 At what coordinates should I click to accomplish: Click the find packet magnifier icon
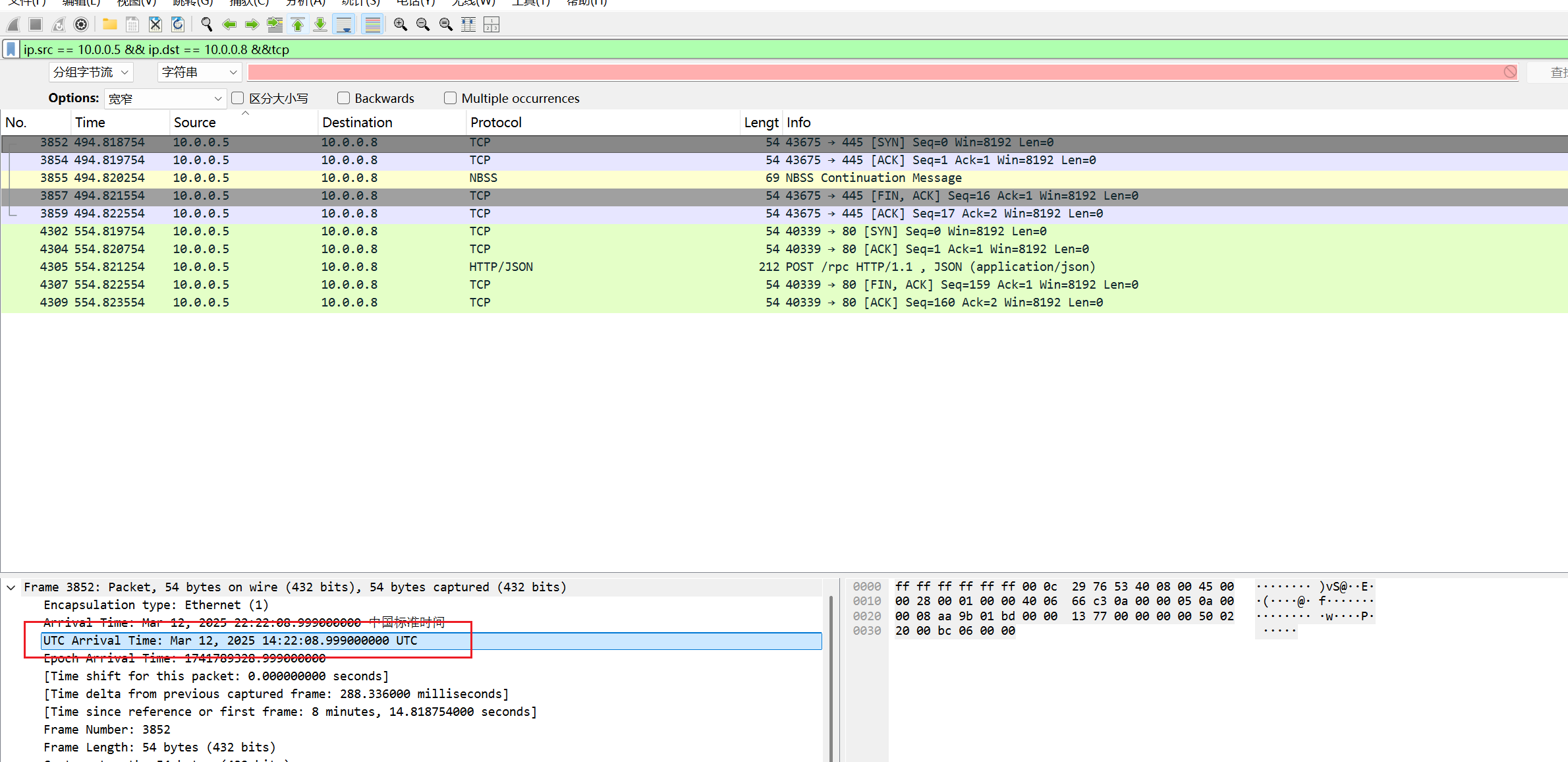point(206,24)
